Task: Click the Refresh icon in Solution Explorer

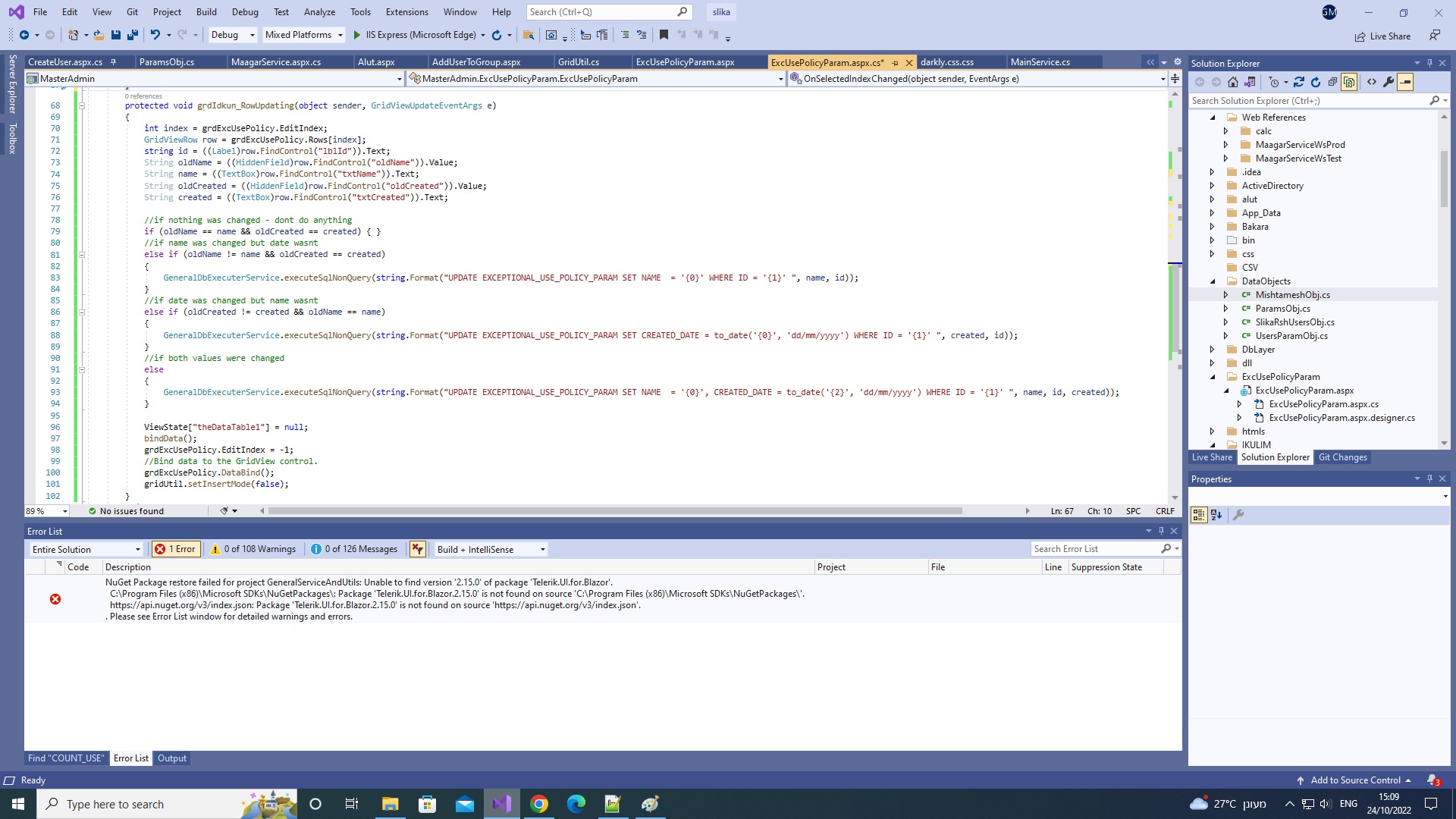Action: click(x=1316, y=82)
